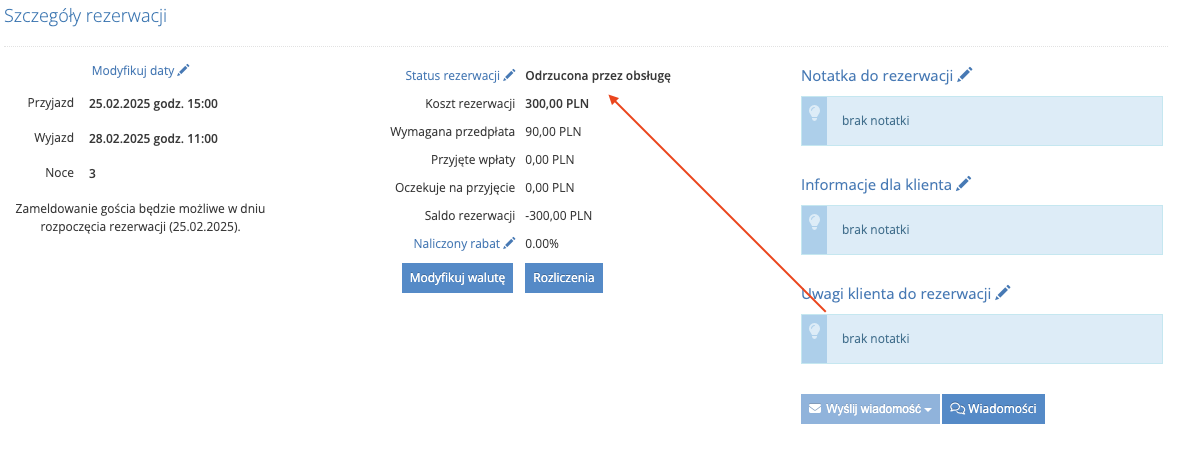Viewport: 1178px width, 472px height.
Task: Click lightbulb icon in Notatka do rezerwacji box
Action: point(814,113)
